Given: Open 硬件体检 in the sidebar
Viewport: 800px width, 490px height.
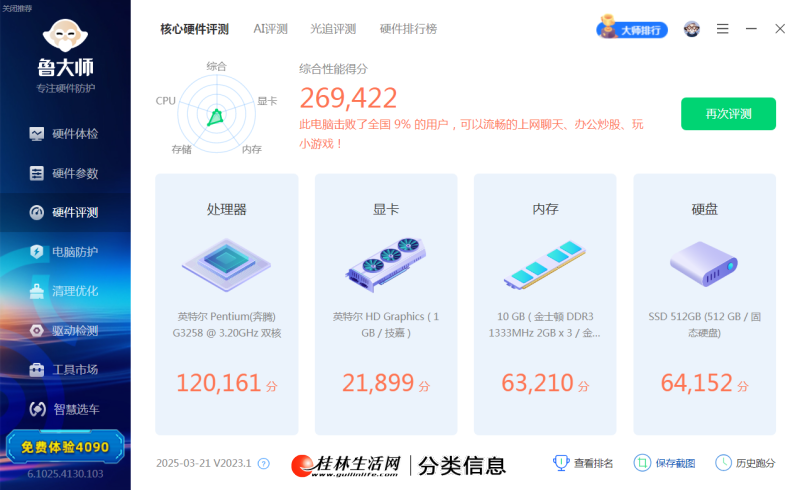Looking at the screenshot, I should click(65, 134).
